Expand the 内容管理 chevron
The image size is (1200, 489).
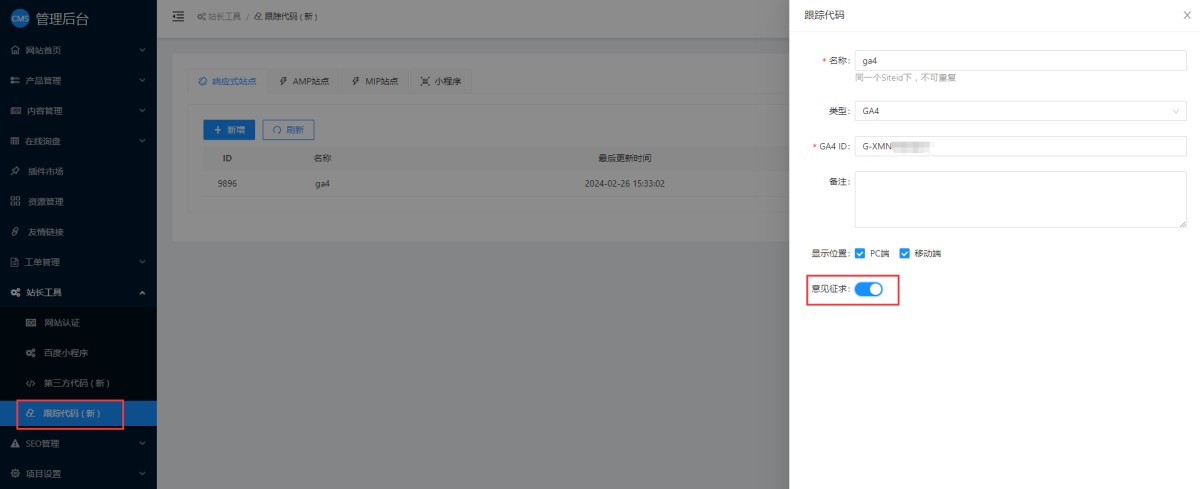point(142,111)
